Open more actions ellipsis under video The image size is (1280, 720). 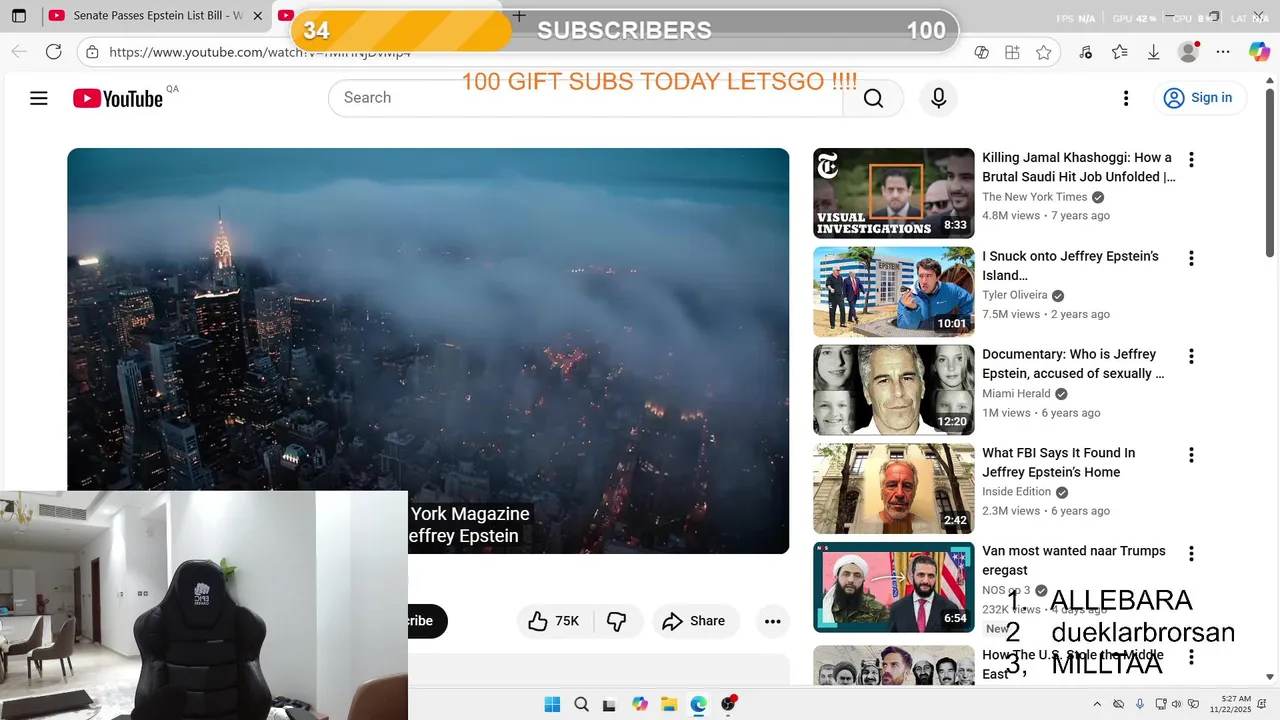[x=772, y=621]
